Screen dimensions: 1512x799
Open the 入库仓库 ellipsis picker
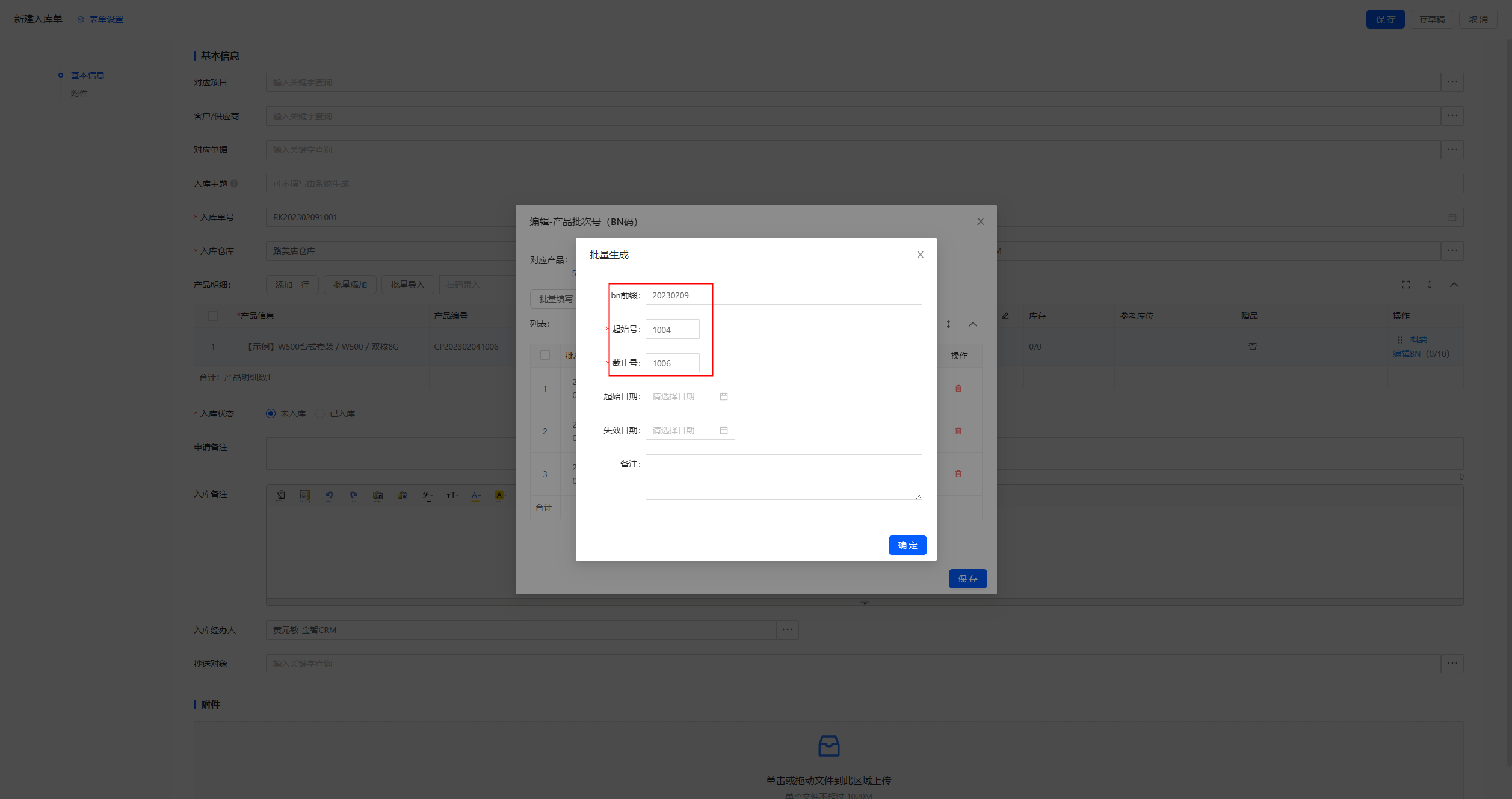tap(1452, 251)
